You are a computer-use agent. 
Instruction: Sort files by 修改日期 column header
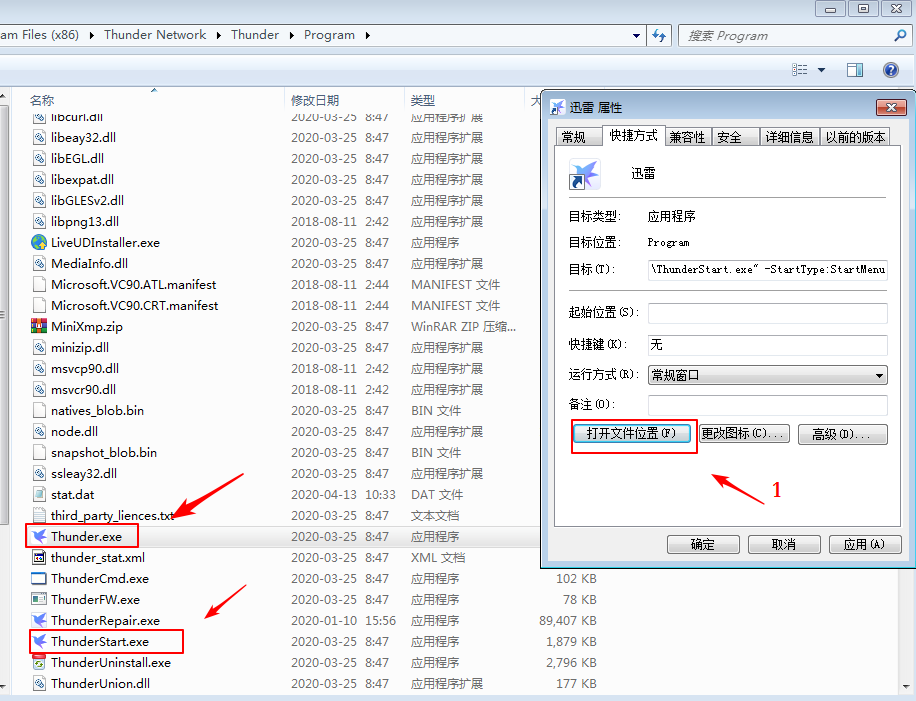[315, 100]
